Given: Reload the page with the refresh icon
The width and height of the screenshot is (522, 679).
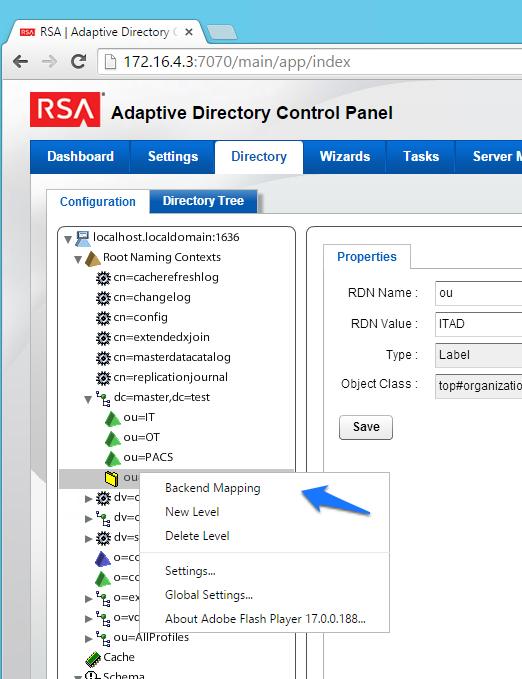Looking at the screenshot, I should 78,61.
